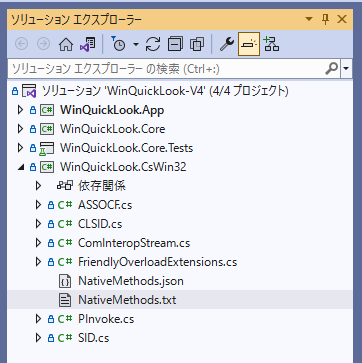Select the WinQuickLook.Core.Tests project name

127,148
